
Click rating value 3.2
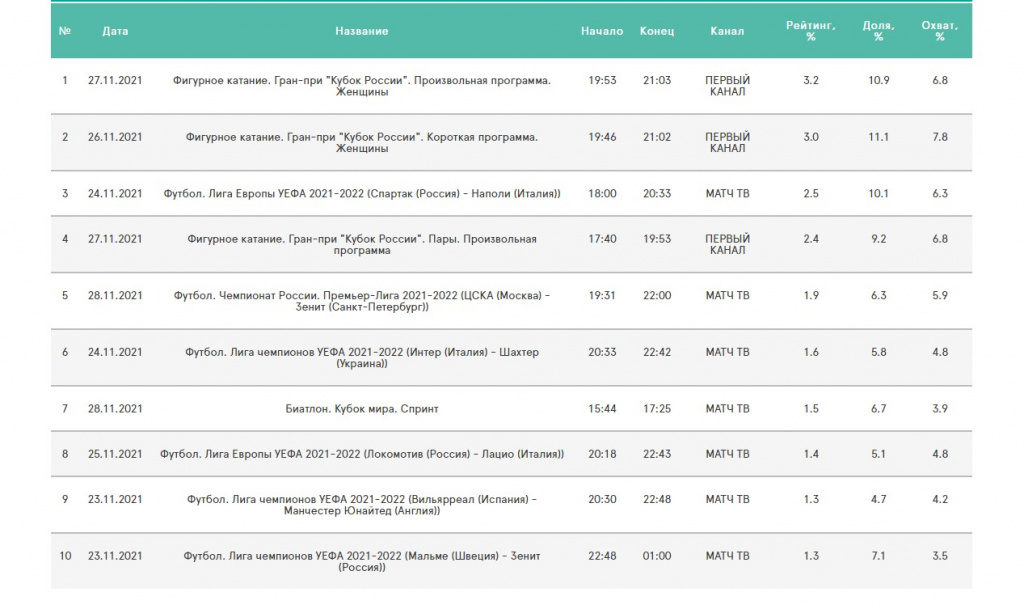click(x=810, y=80)
